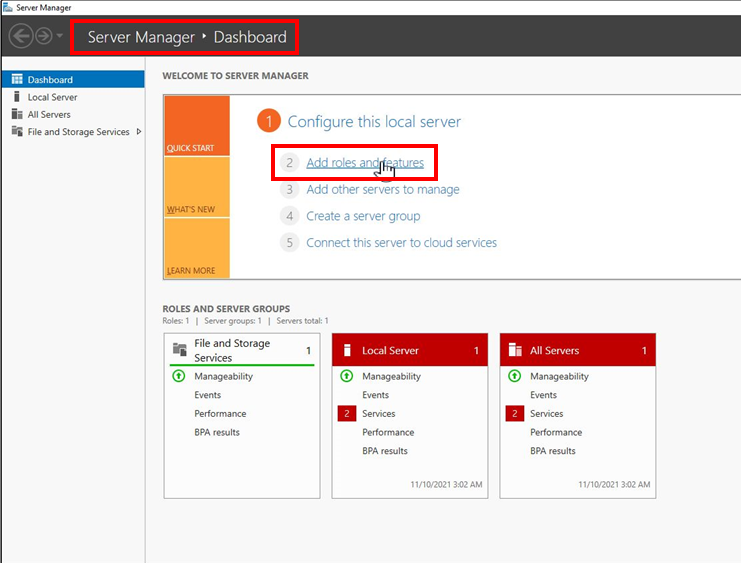The image size is (741, 563).
Task: Click Add other servers to manage
Action: [383, 190]
